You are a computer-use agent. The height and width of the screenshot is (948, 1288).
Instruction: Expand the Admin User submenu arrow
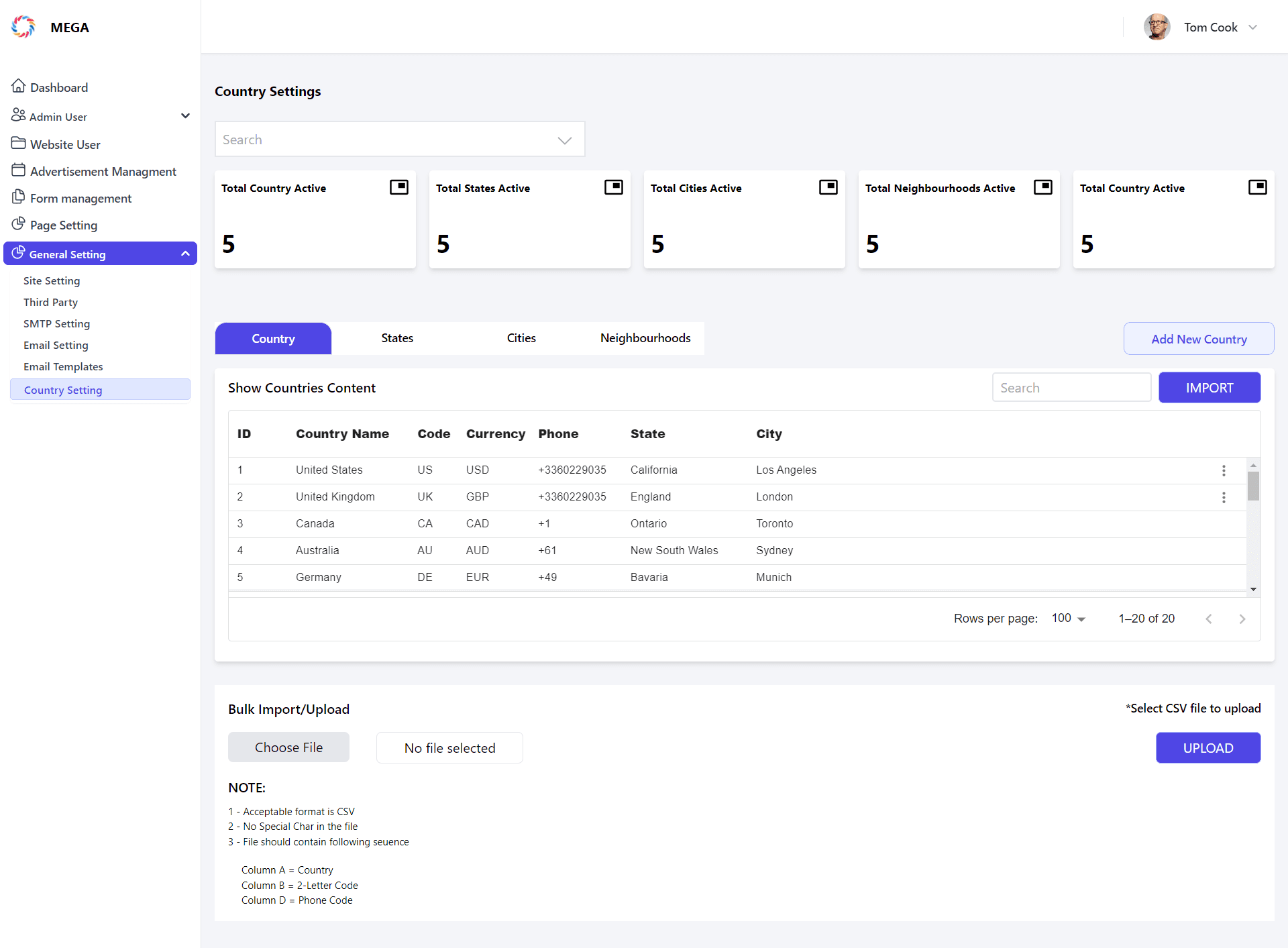pos(186,116)
